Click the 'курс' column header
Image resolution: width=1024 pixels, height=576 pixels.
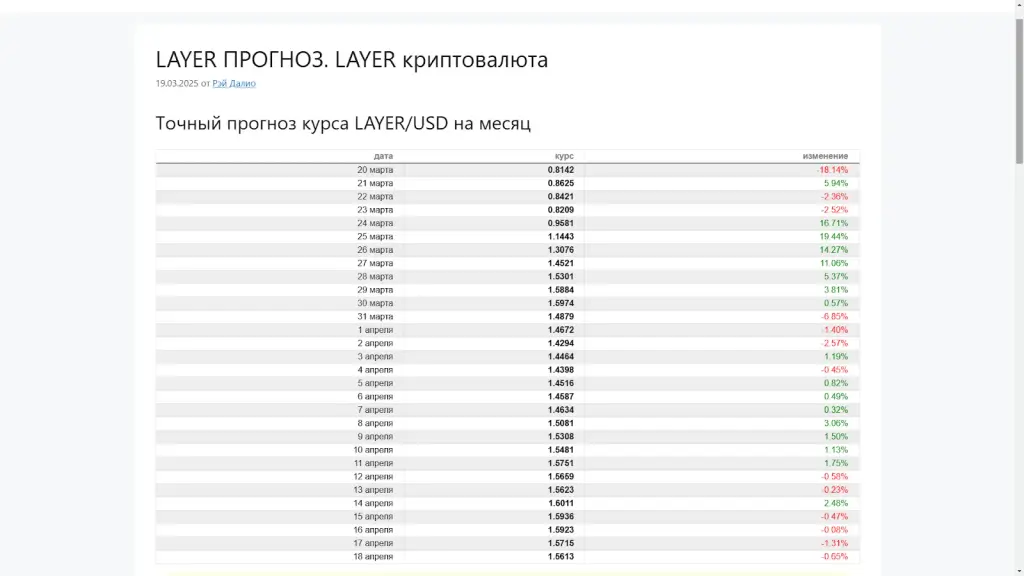[x=564, y=156]
